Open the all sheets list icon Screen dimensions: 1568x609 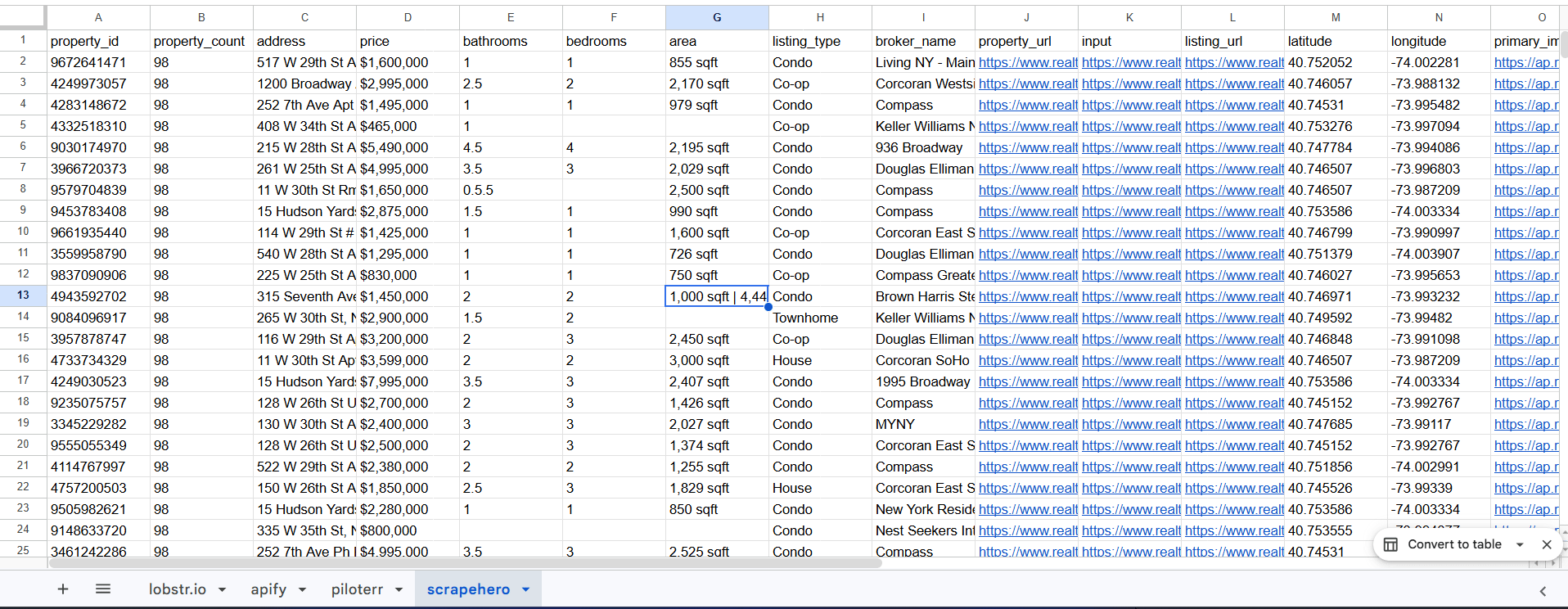coord(103,589)
